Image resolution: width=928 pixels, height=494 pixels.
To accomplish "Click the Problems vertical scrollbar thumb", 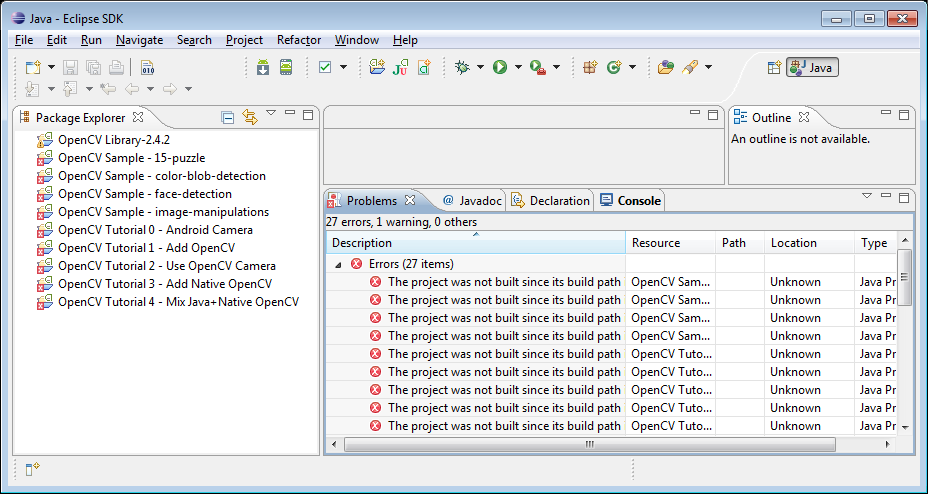I will (x=904, y=277).
